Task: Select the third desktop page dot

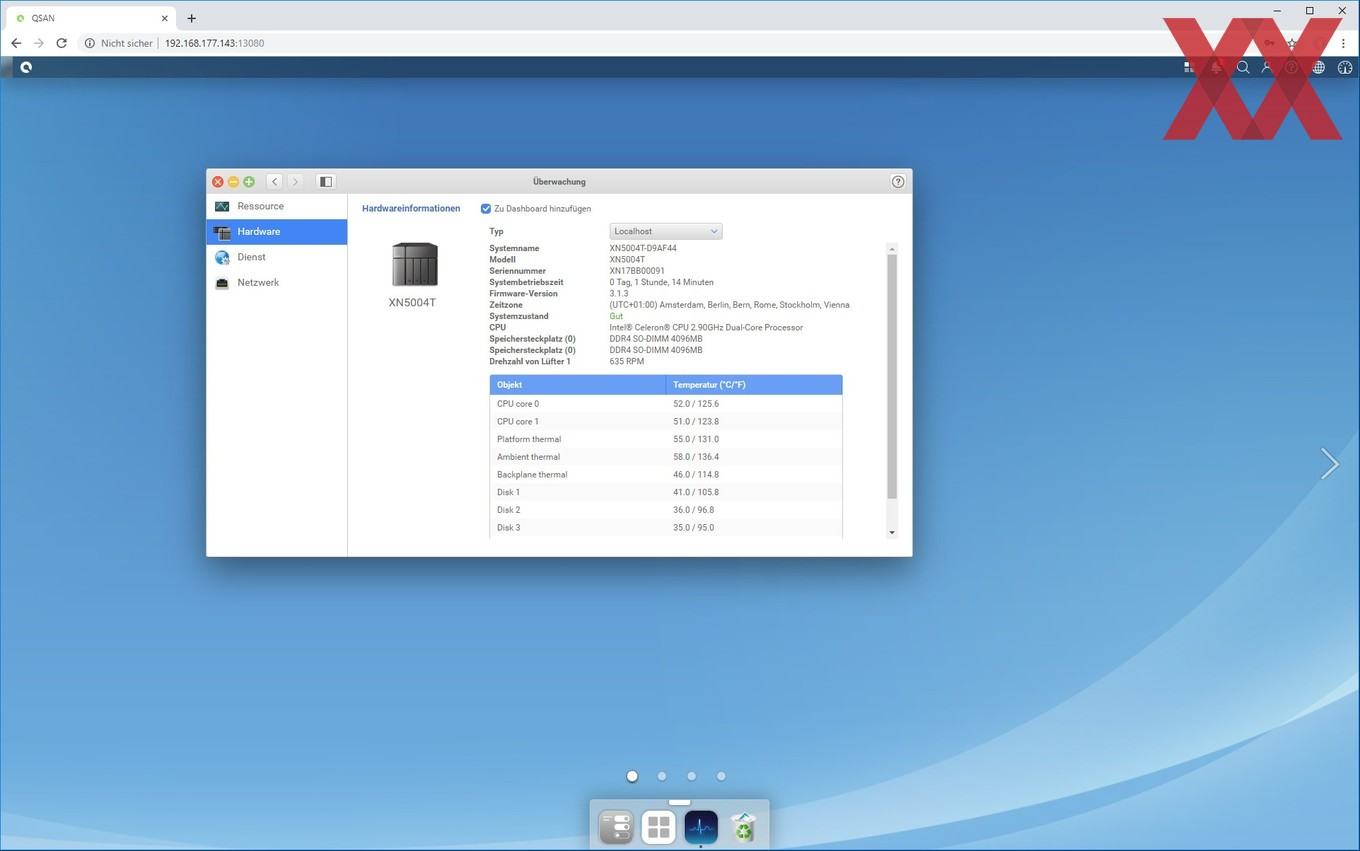Action: 691,776
